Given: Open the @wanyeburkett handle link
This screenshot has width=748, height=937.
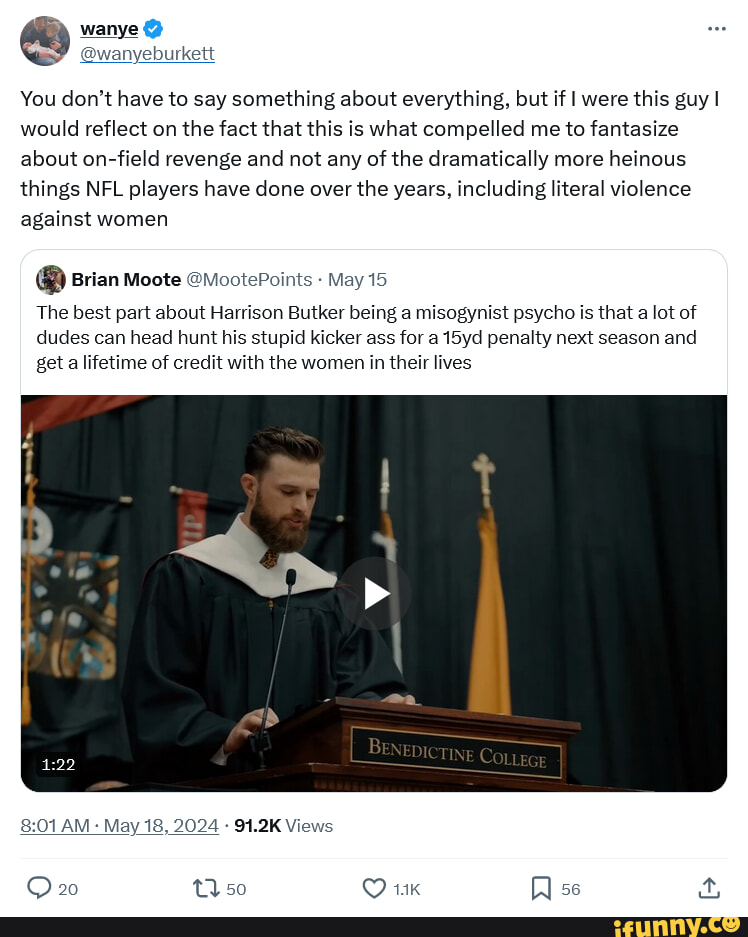Looking at the screenshot, I should 147,53.
